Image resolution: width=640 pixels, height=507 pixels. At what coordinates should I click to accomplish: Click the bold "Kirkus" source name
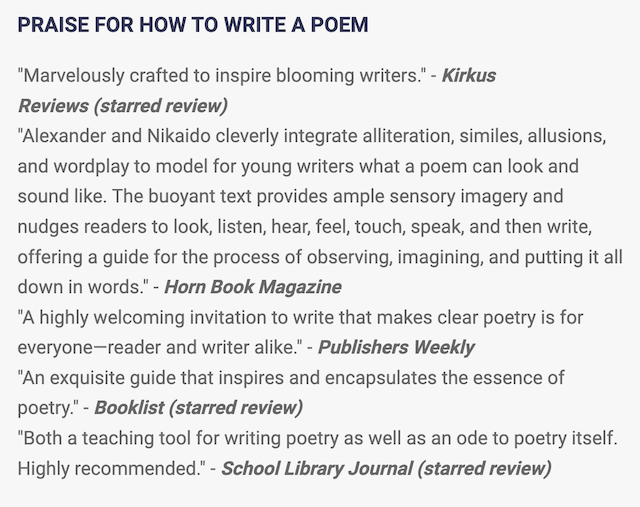click(x=468, y=75)
